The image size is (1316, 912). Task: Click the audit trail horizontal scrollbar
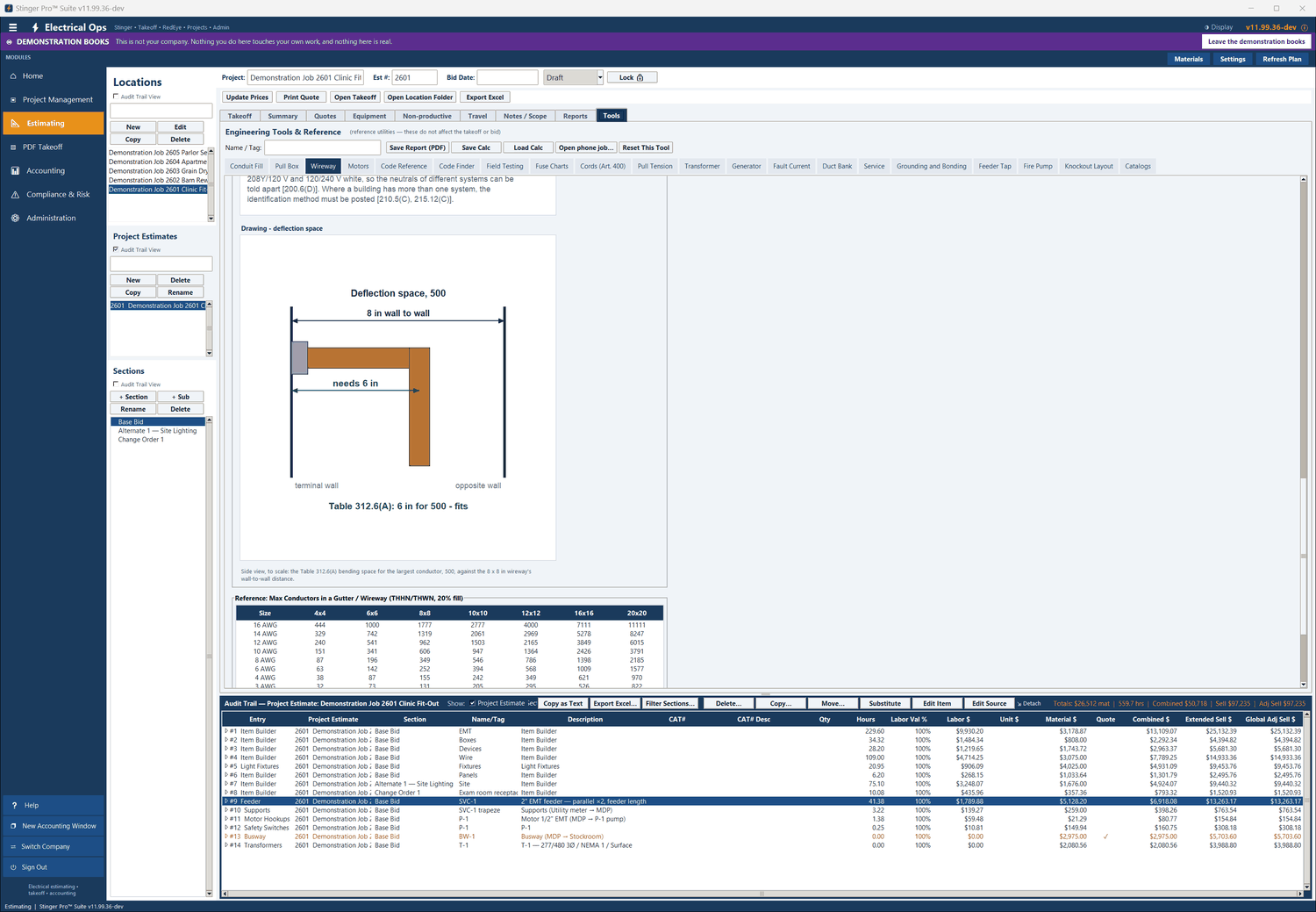762,894
